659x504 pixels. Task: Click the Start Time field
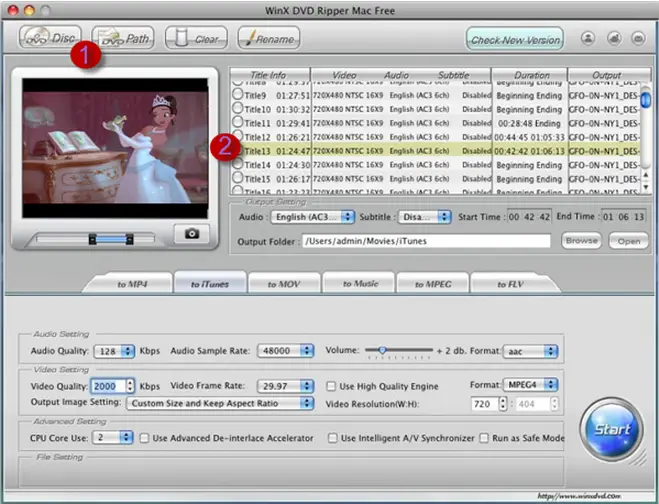pos(529,217)
